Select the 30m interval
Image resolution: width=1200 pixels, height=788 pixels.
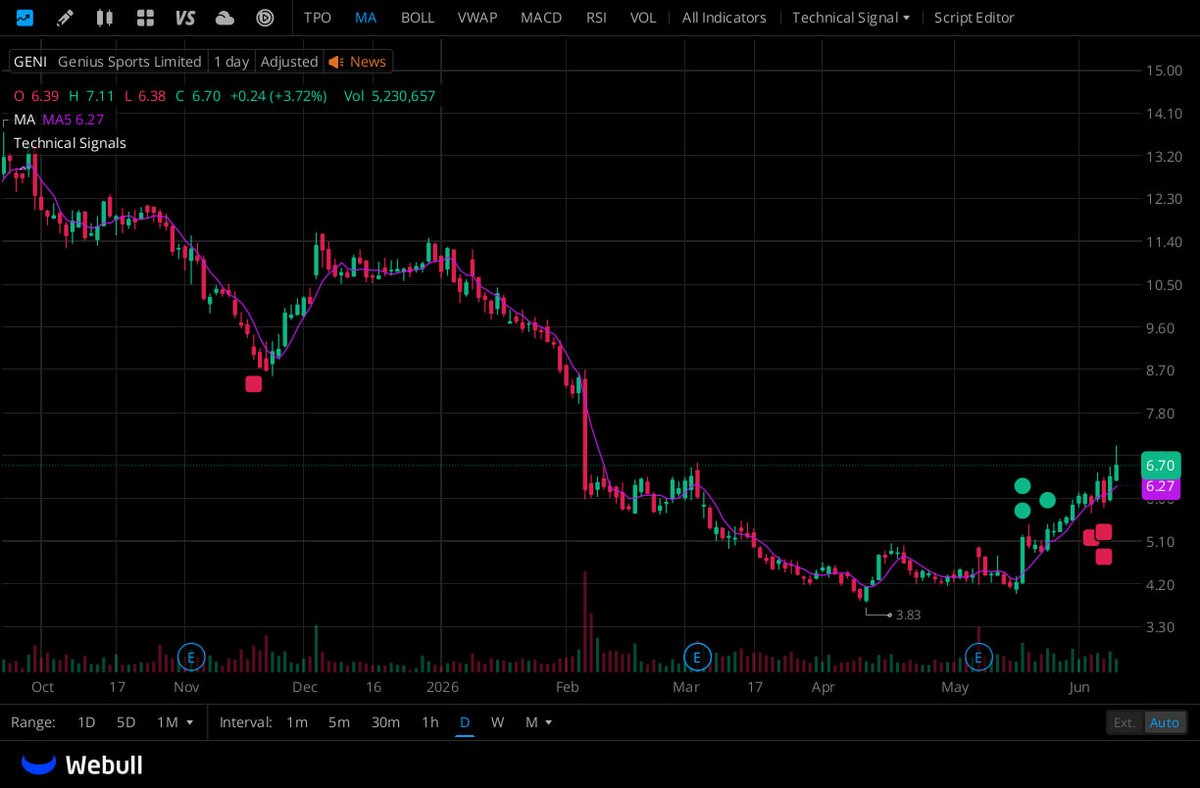click(385, 722)
